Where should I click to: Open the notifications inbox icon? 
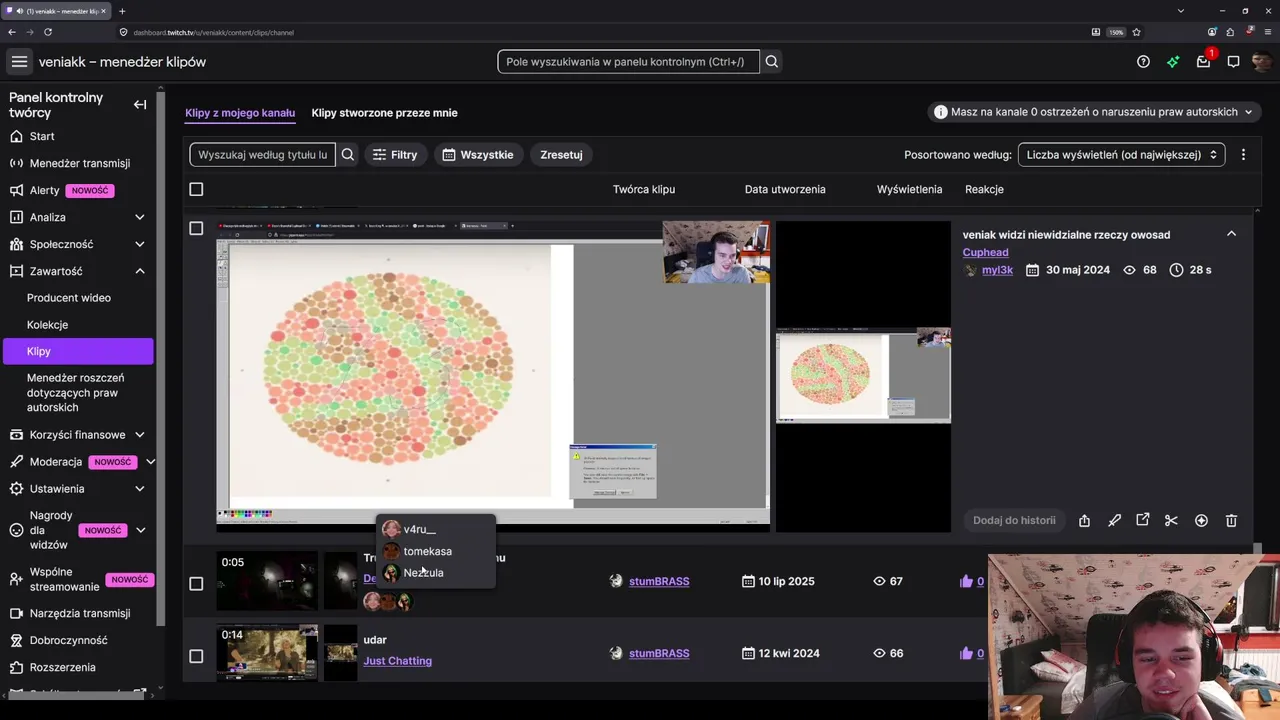1203,62
